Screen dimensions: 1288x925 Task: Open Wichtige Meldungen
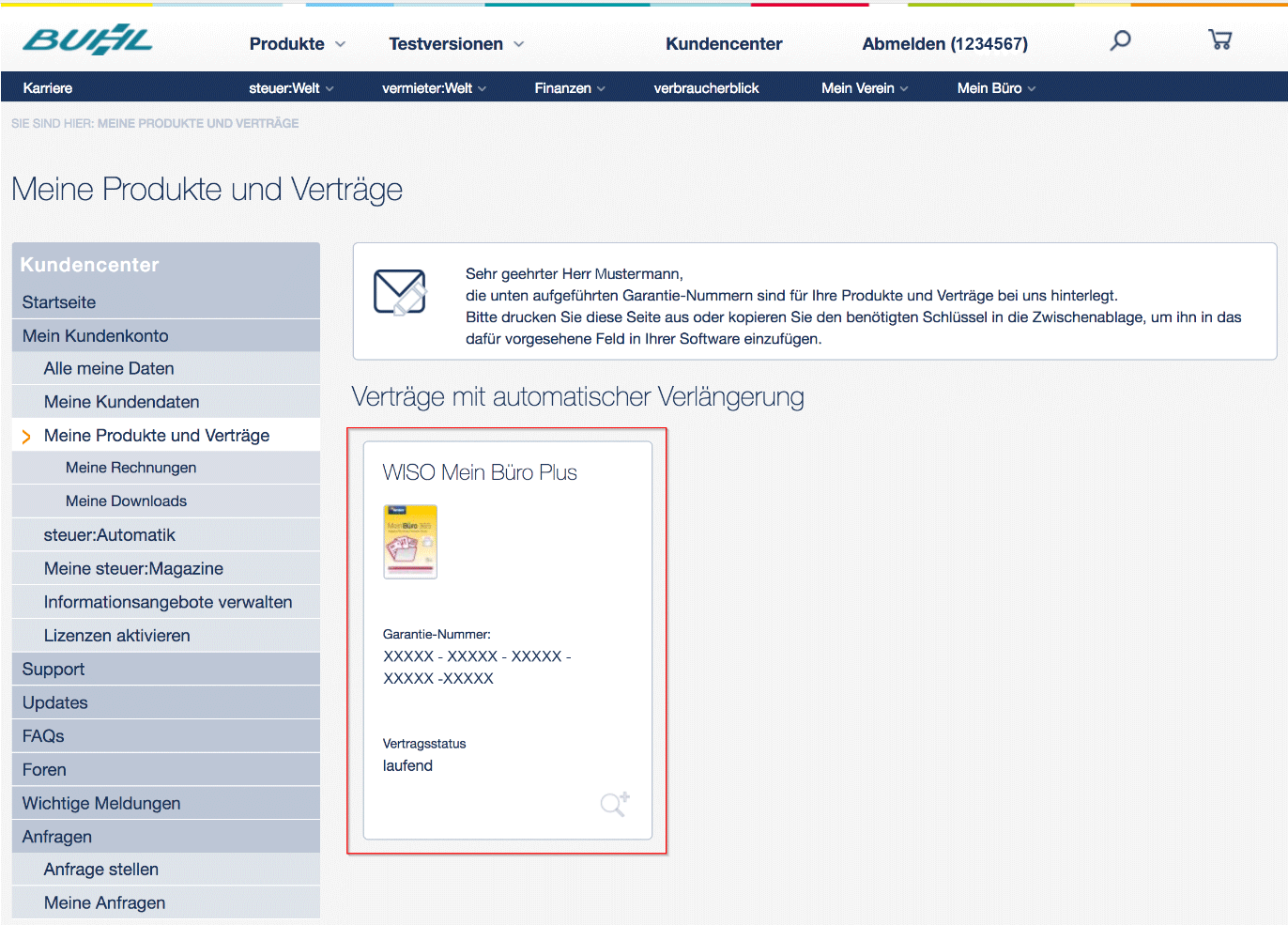click(166, 804)
